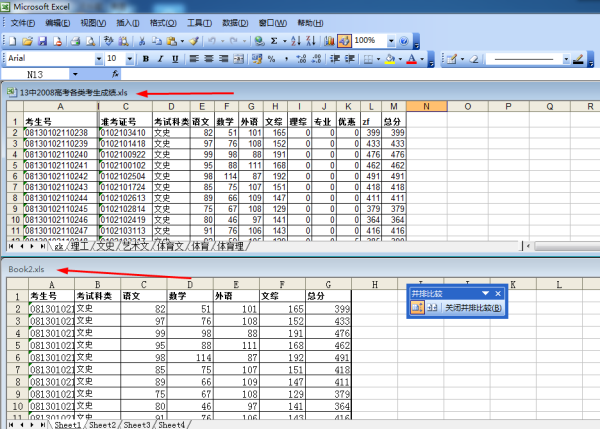This screenshot has height=429, width=600.
Task: Toggle Bold formatting
Action: click(x=145, y=59)
